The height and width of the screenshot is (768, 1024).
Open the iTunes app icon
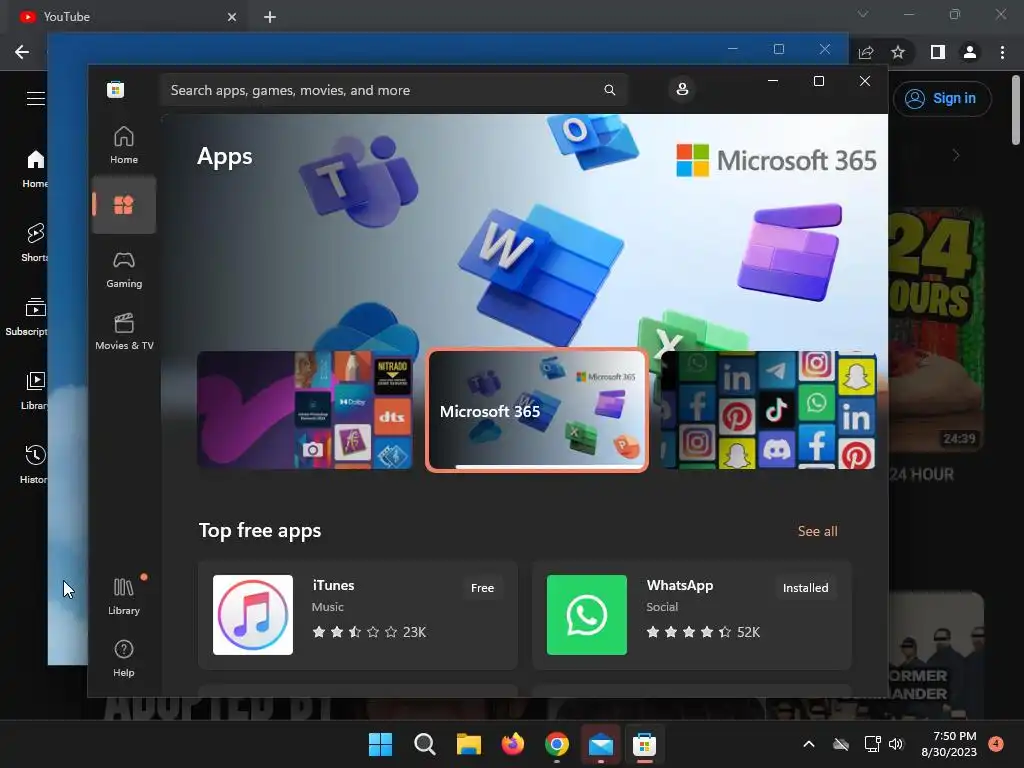[x=253, y=615]
